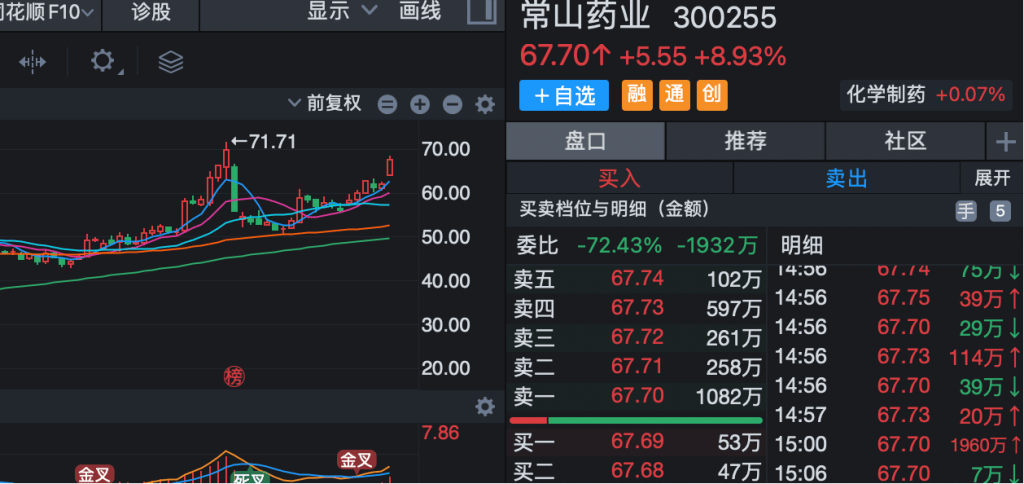The width and height of the screenshot is (1024, 484).
Task: Expand the 前复权 adjustment dropdown
Action: [324, 104]
